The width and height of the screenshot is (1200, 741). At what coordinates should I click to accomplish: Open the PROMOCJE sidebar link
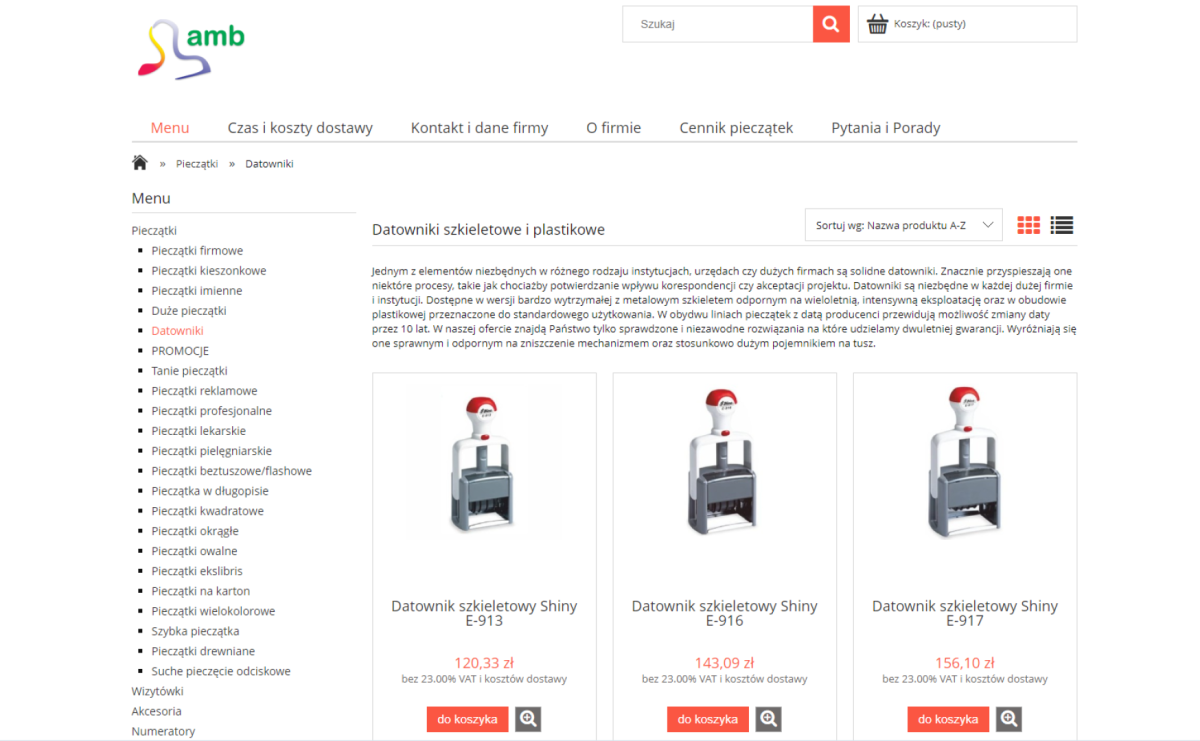[x=180, y=351]
